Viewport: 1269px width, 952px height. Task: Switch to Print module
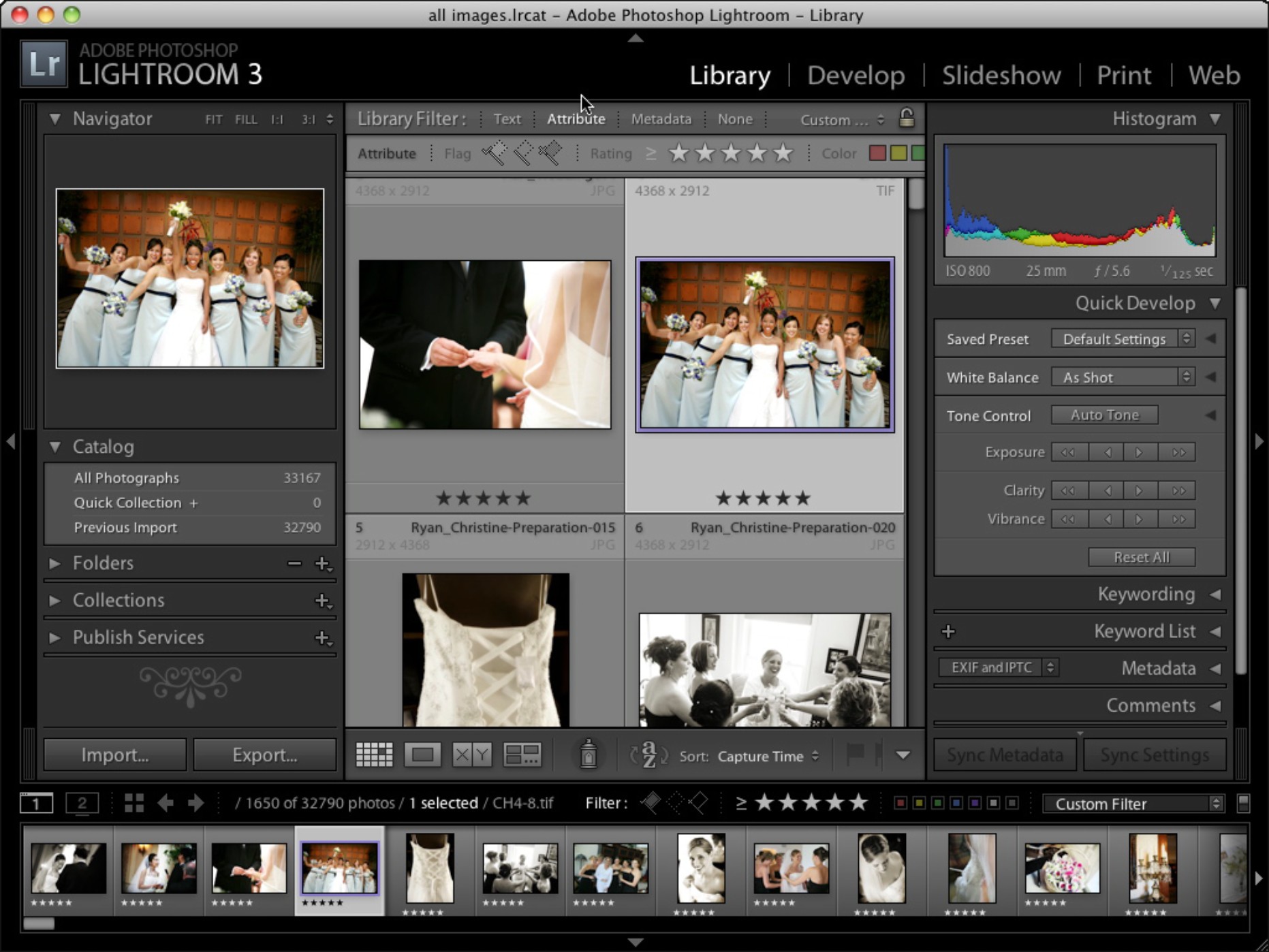coord(1124,75)
